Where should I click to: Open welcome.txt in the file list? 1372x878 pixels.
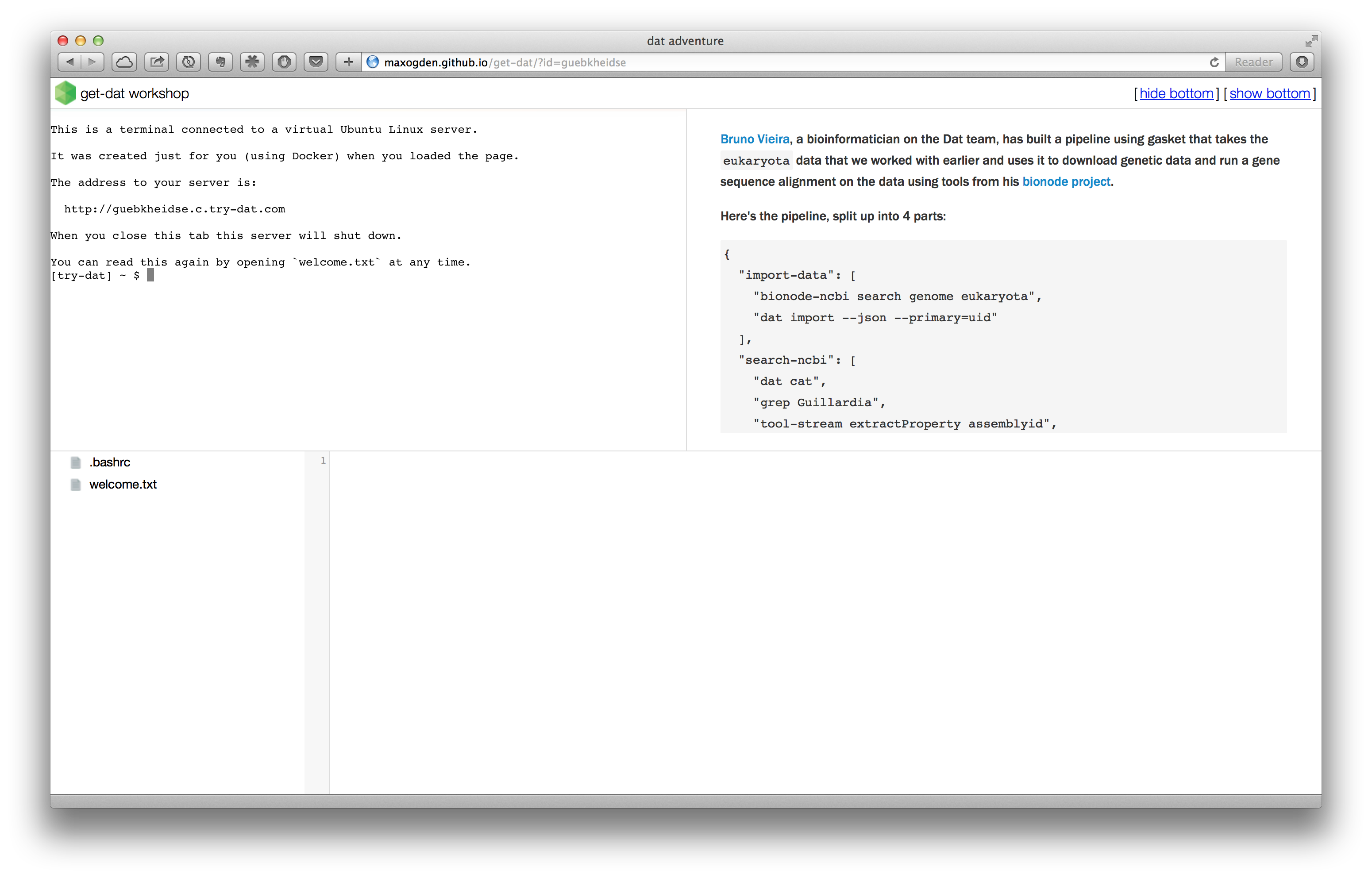coord(123,485)
